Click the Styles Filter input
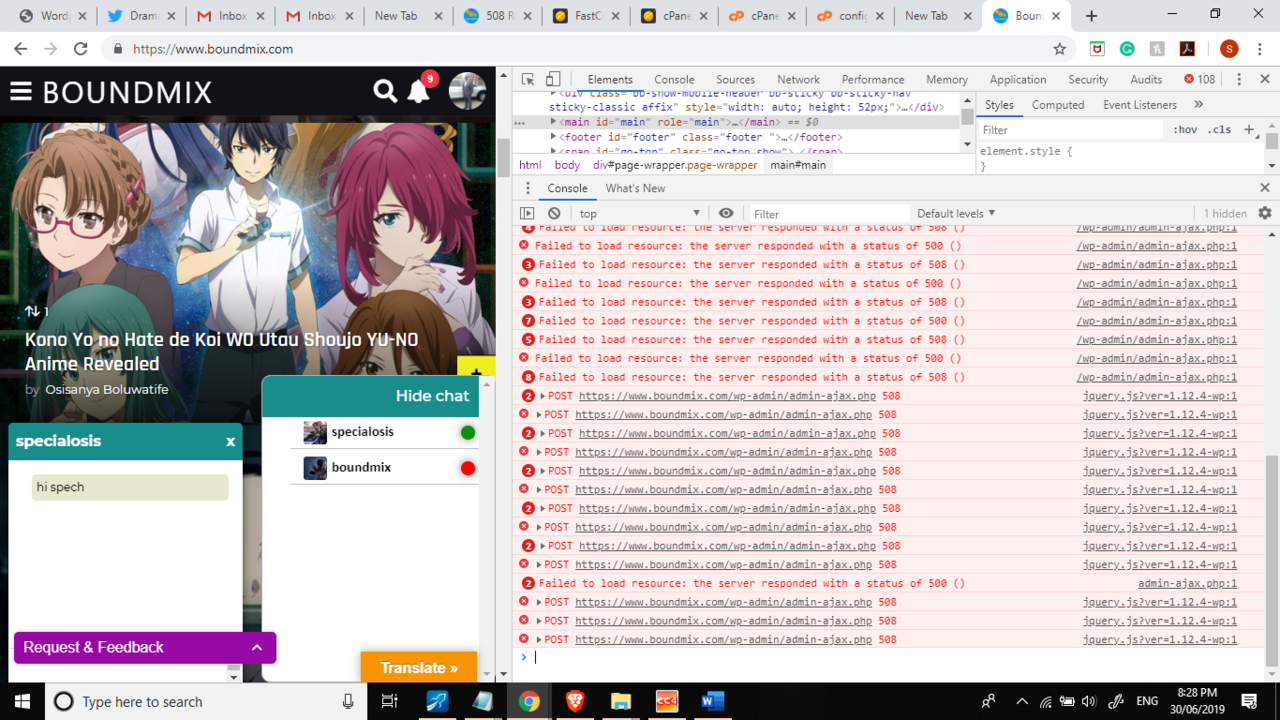Viewport: 1280px width, 720px height. point(1070,129)
